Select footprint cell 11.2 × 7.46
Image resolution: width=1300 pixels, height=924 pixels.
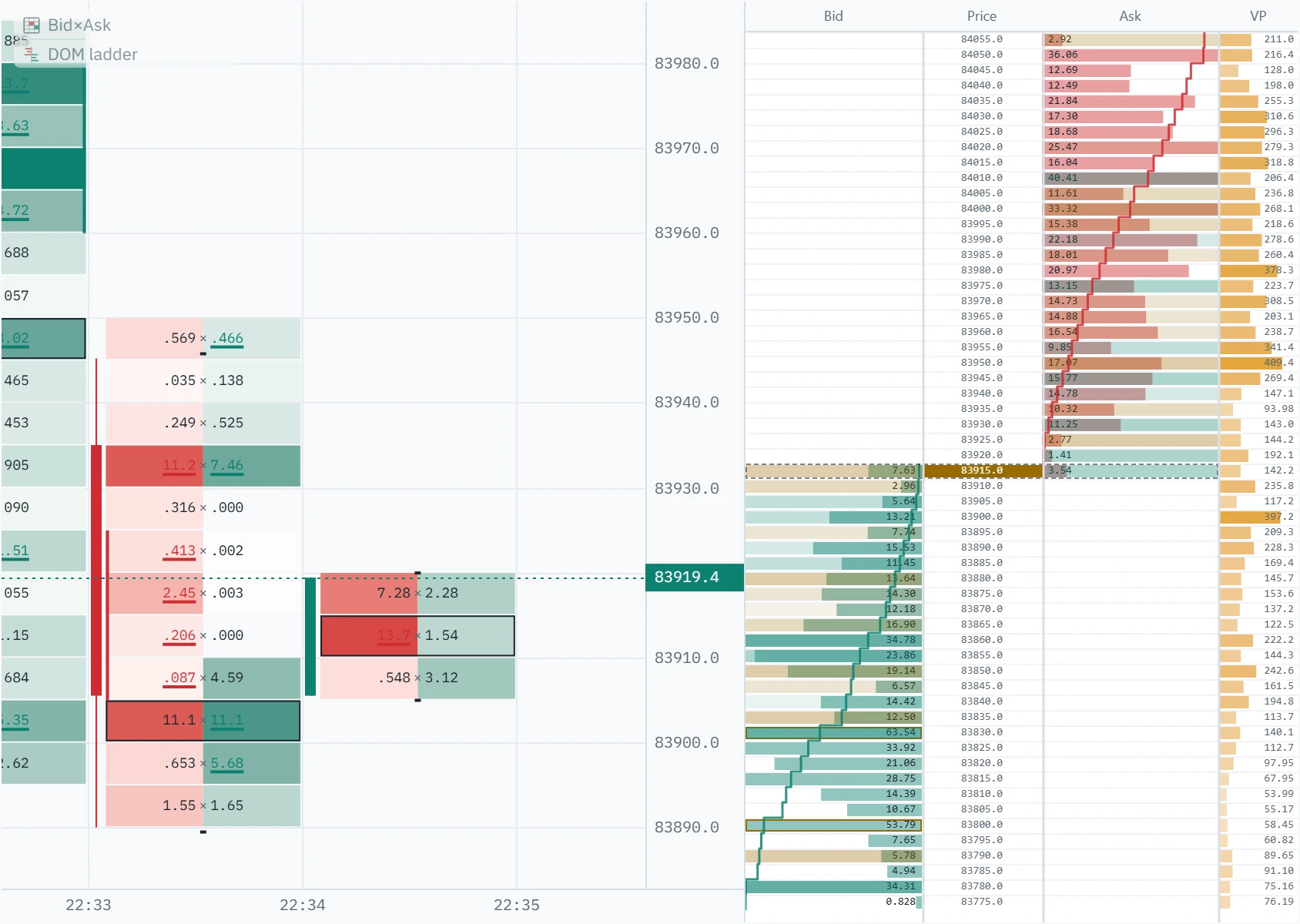point(203,466)
